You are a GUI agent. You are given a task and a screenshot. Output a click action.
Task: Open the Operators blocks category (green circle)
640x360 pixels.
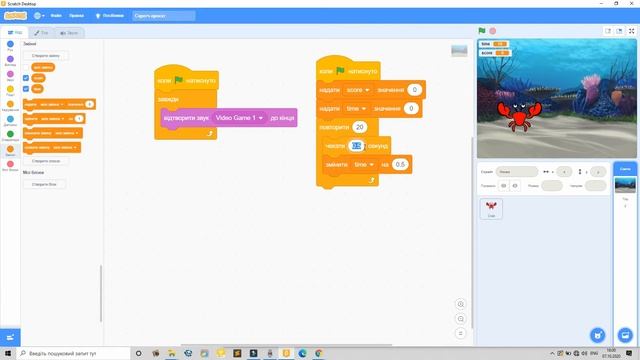[x=10, y=134]
